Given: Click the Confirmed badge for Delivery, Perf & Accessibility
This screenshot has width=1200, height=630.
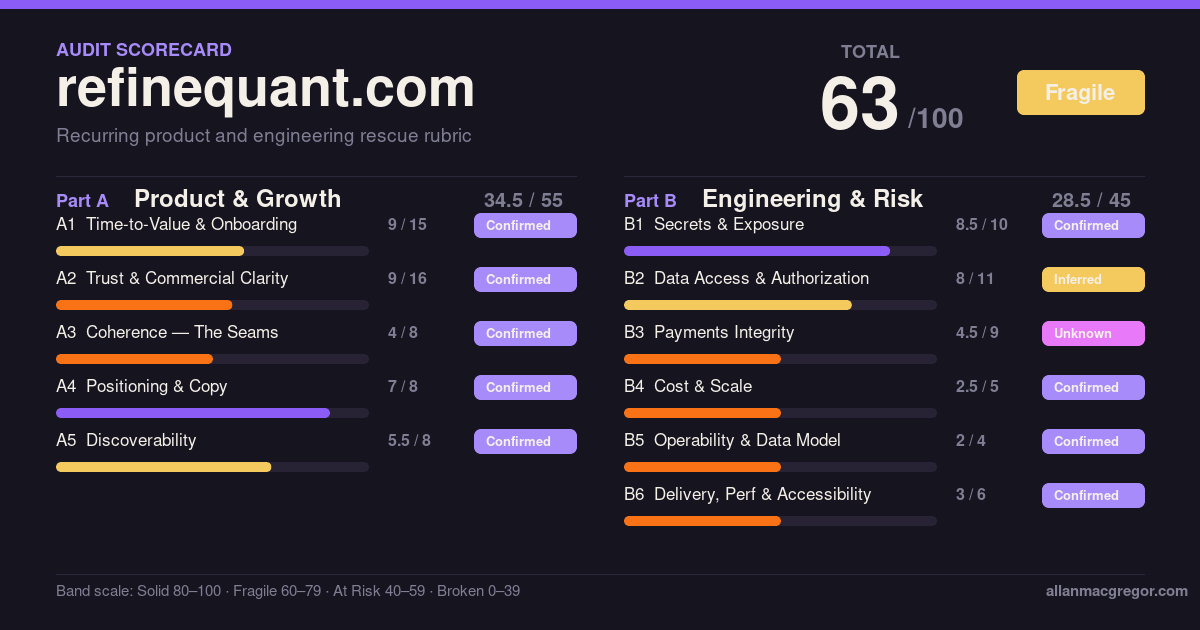Looking at the screenshot, I should tap(1093, 495).
